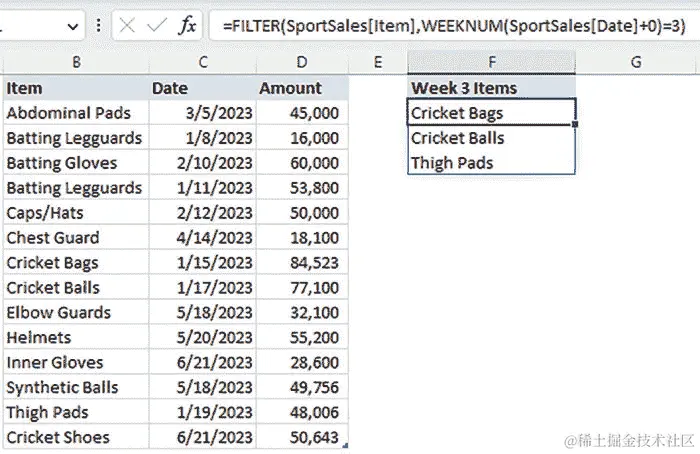Select column B header
Viewport: 700px width, 454px height.
[x=76, y=62]
